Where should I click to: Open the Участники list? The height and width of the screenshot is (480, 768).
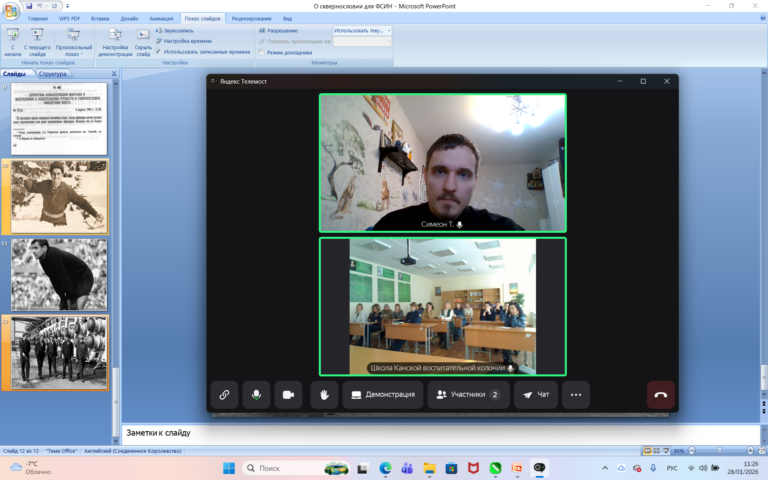[x=468, y=395]
